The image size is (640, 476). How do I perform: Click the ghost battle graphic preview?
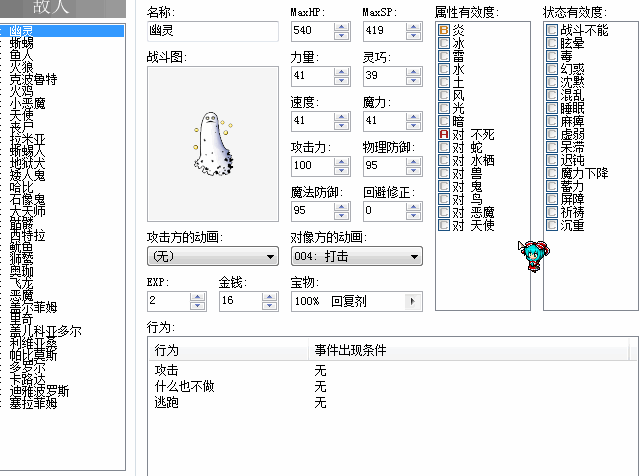click(213, 144)
